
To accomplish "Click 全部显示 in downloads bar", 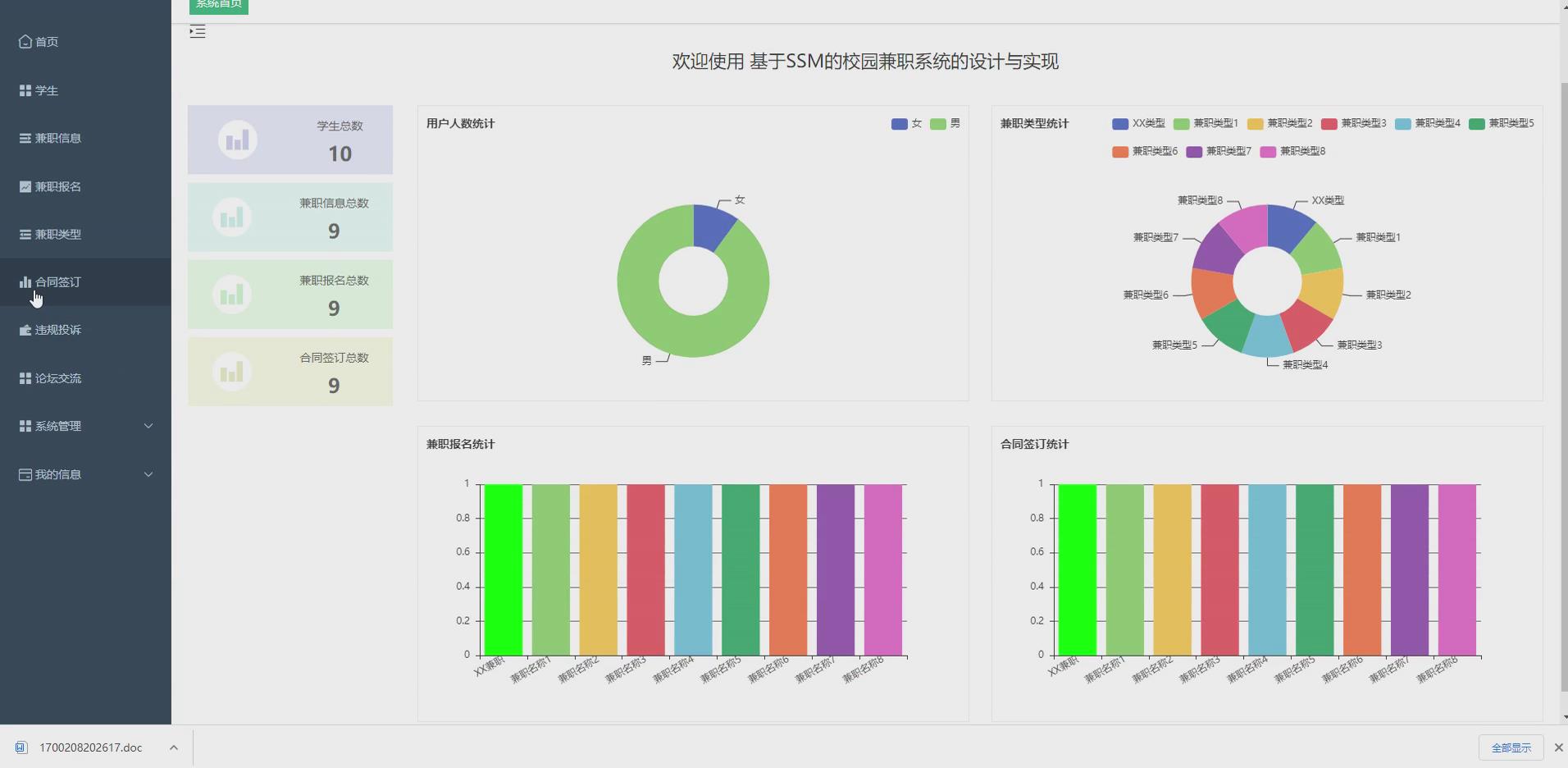I will click(1511, 747).
